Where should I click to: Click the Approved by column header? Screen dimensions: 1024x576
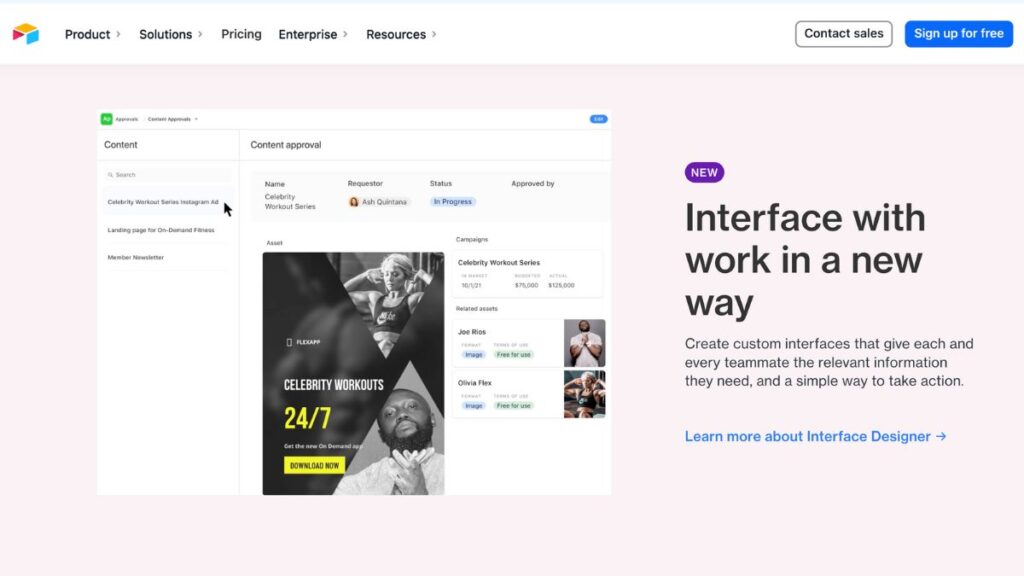tap(533, 184)
